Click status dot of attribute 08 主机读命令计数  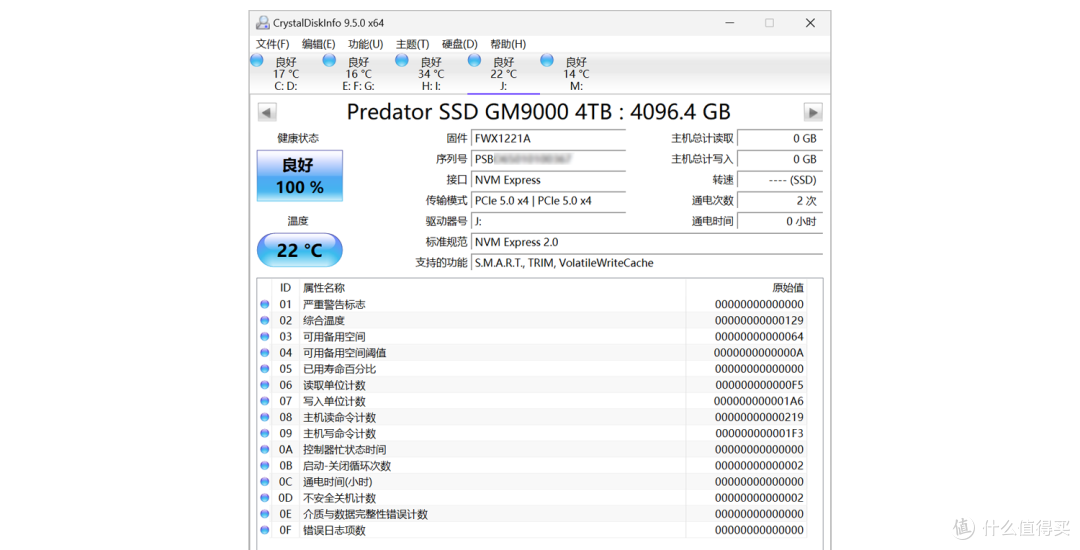(x=264, y=417)
